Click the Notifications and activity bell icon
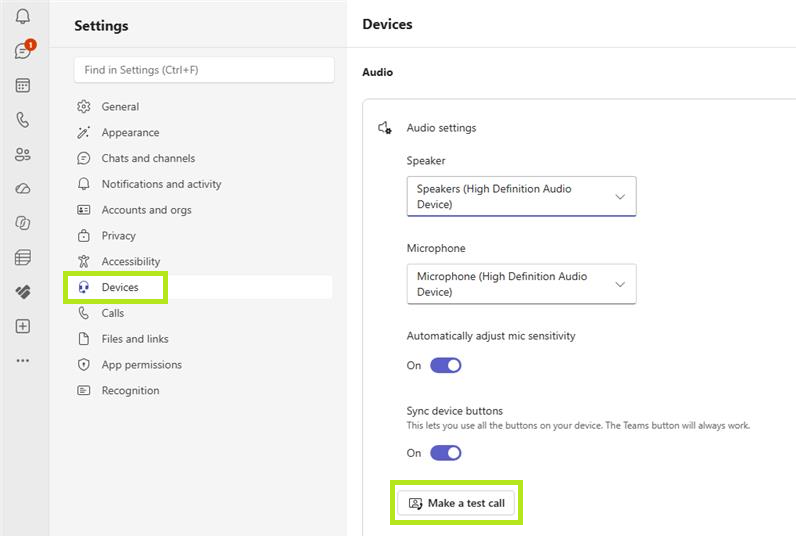 (x=84, y=184)
